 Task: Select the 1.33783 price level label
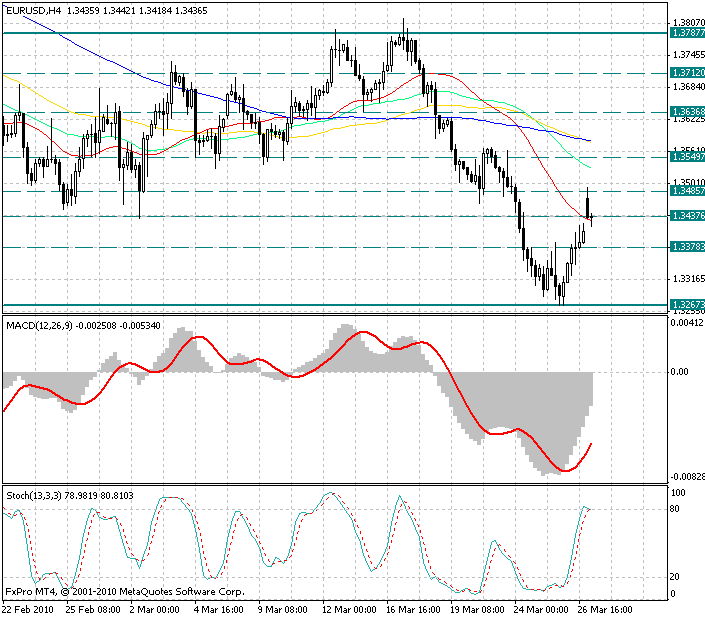click(x=690, y=246)
